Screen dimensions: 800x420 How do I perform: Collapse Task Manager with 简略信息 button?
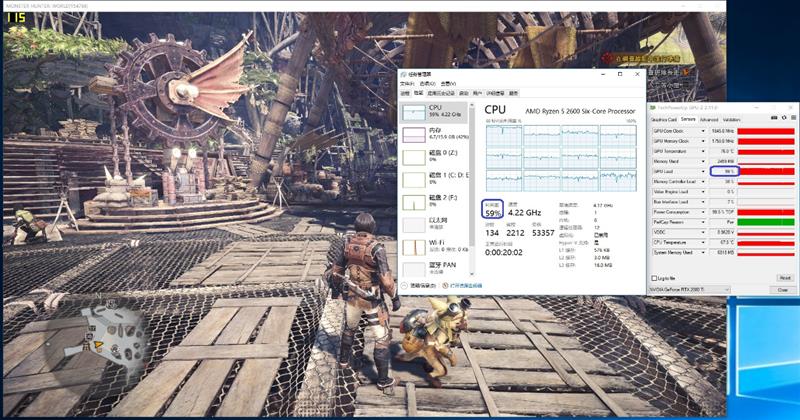pyautogui.click(x=421, y=285)
